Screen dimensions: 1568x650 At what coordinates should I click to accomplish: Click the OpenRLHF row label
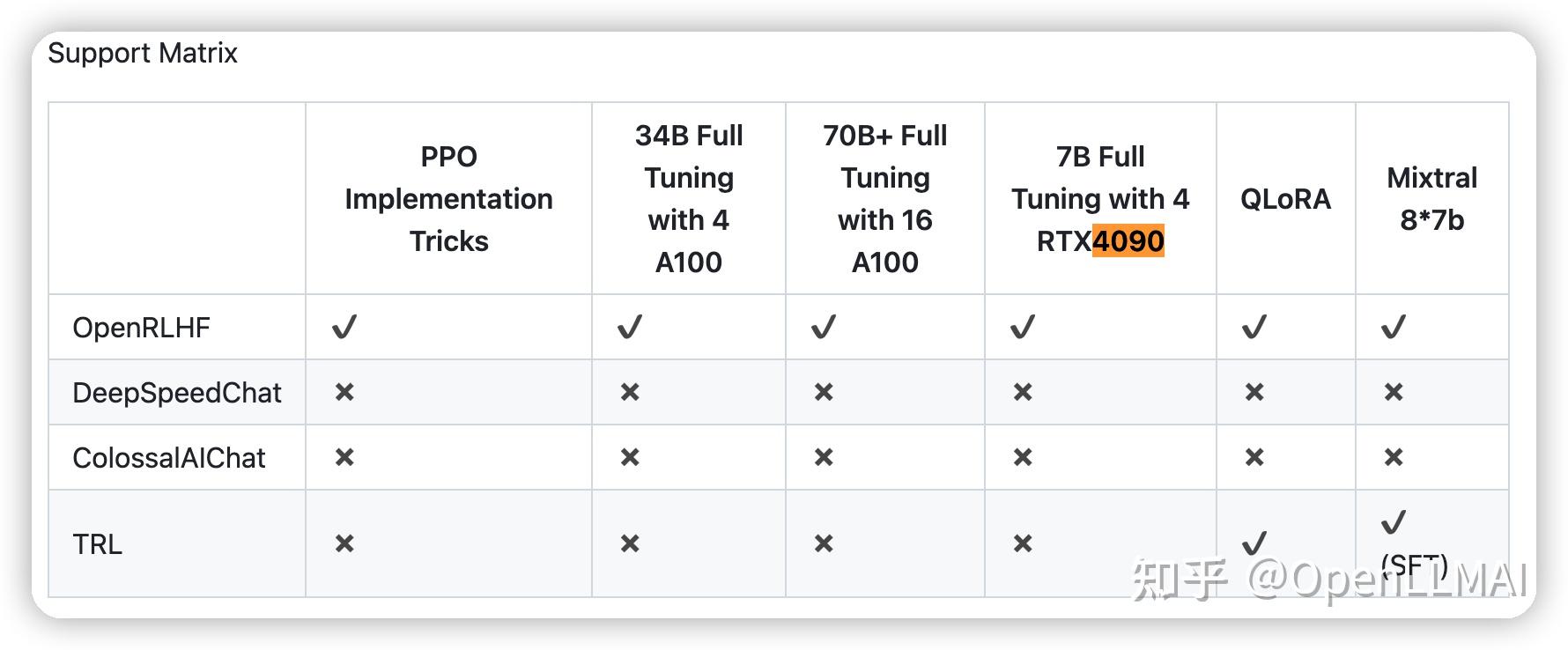(141, 328)
